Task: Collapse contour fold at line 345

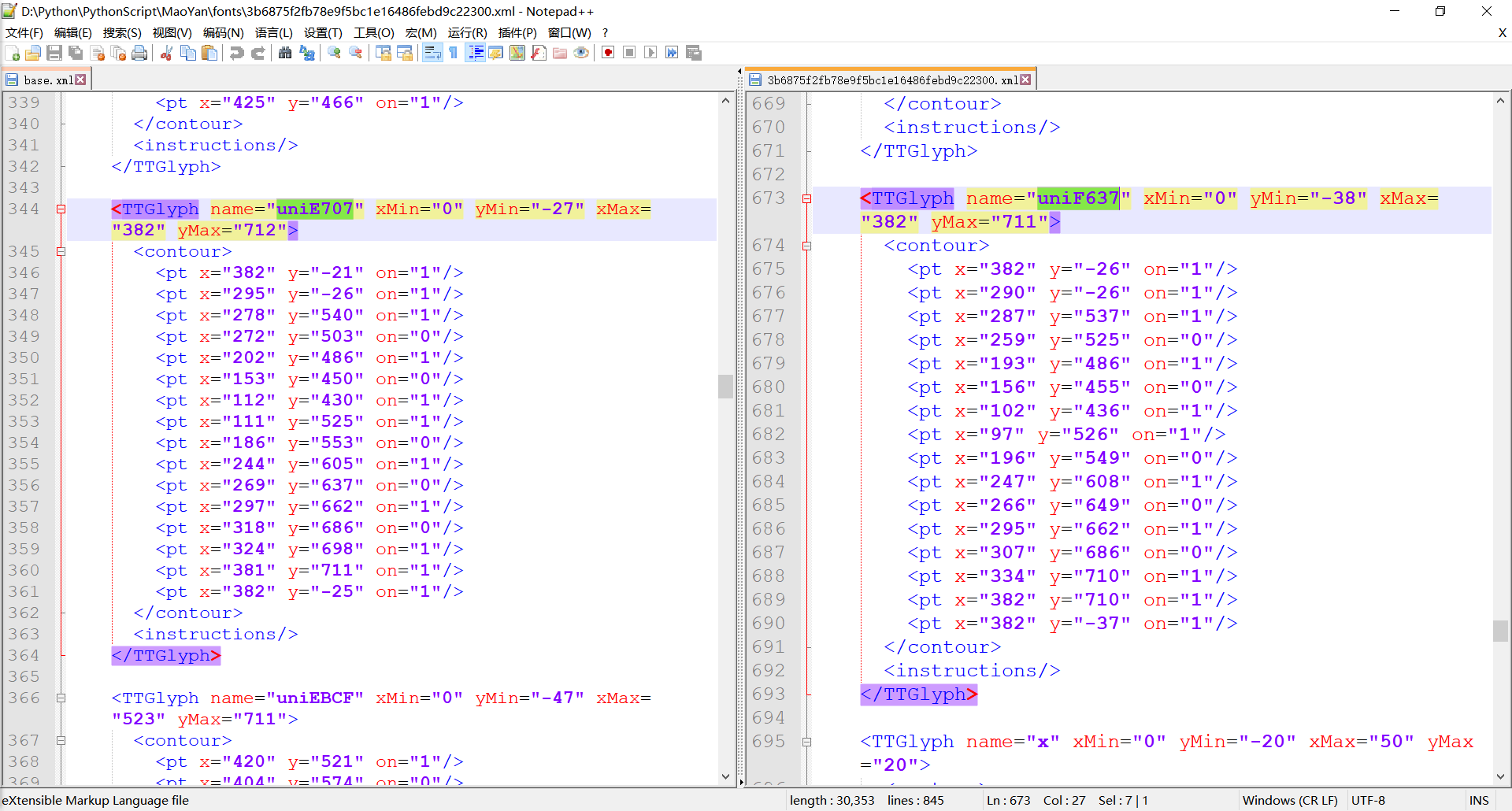Action: pyautogui.click(x=61, y=251)
